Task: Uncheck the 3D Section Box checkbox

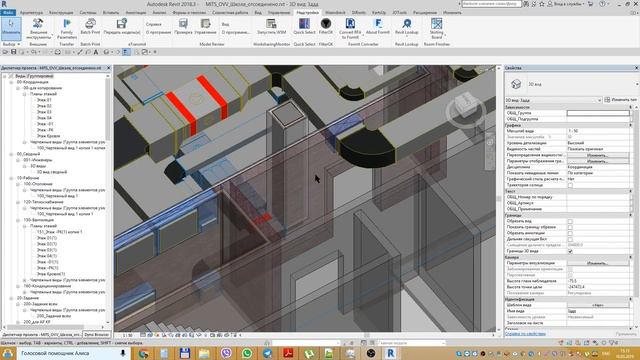Action: pyautogui.click(x=570, y=251)
